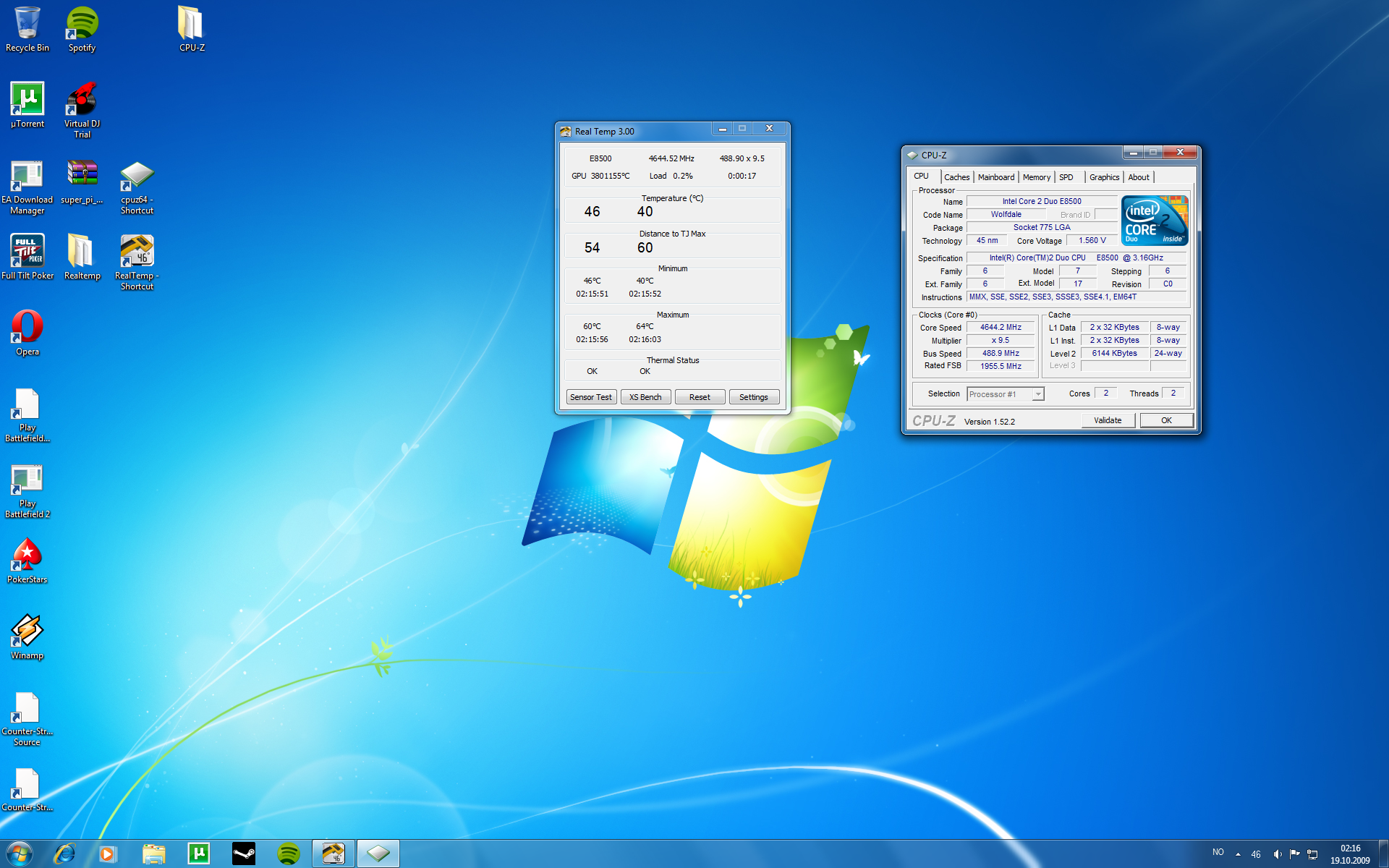
Task: Click the CPU name field 'Intel Core 2 Duo E8500'
Action: click(x=1042, y=202)
